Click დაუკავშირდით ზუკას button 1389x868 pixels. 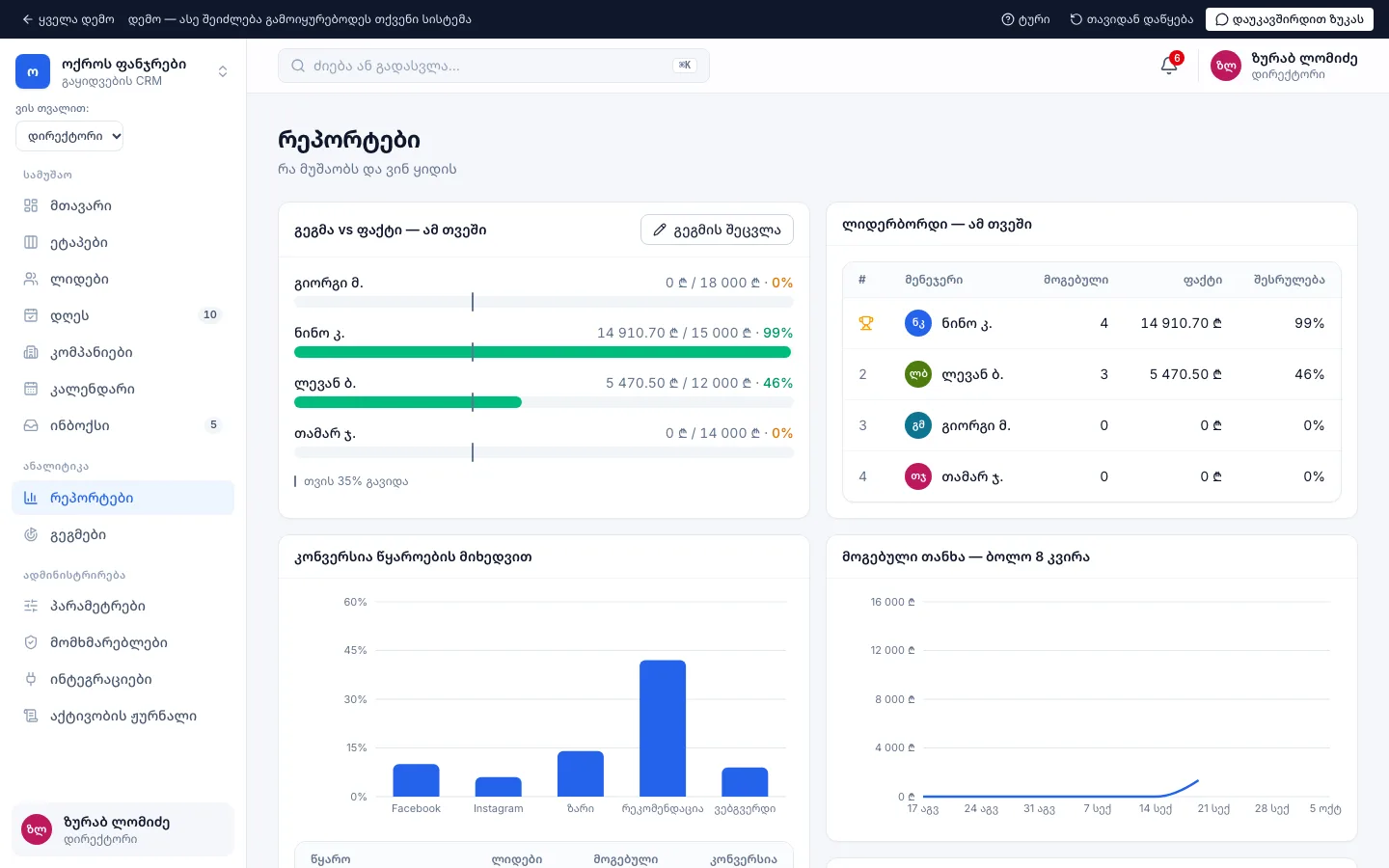click(1289, 19)
